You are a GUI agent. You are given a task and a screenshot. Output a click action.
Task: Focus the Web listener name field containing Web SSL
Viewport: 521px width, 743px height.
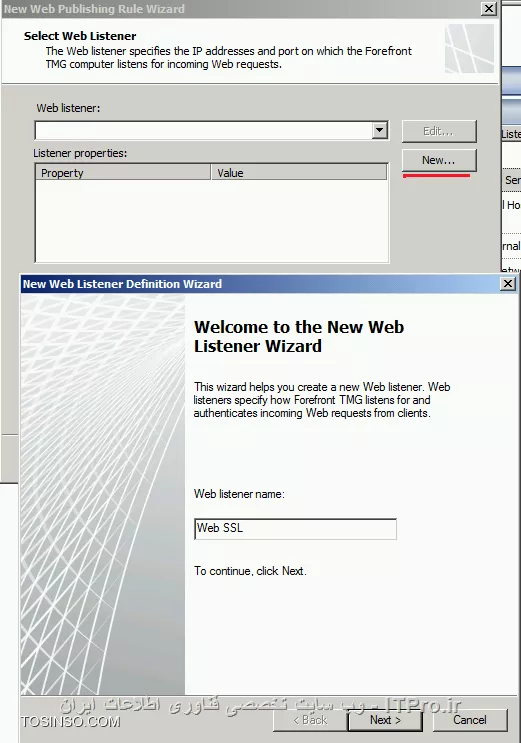(295, 529)
